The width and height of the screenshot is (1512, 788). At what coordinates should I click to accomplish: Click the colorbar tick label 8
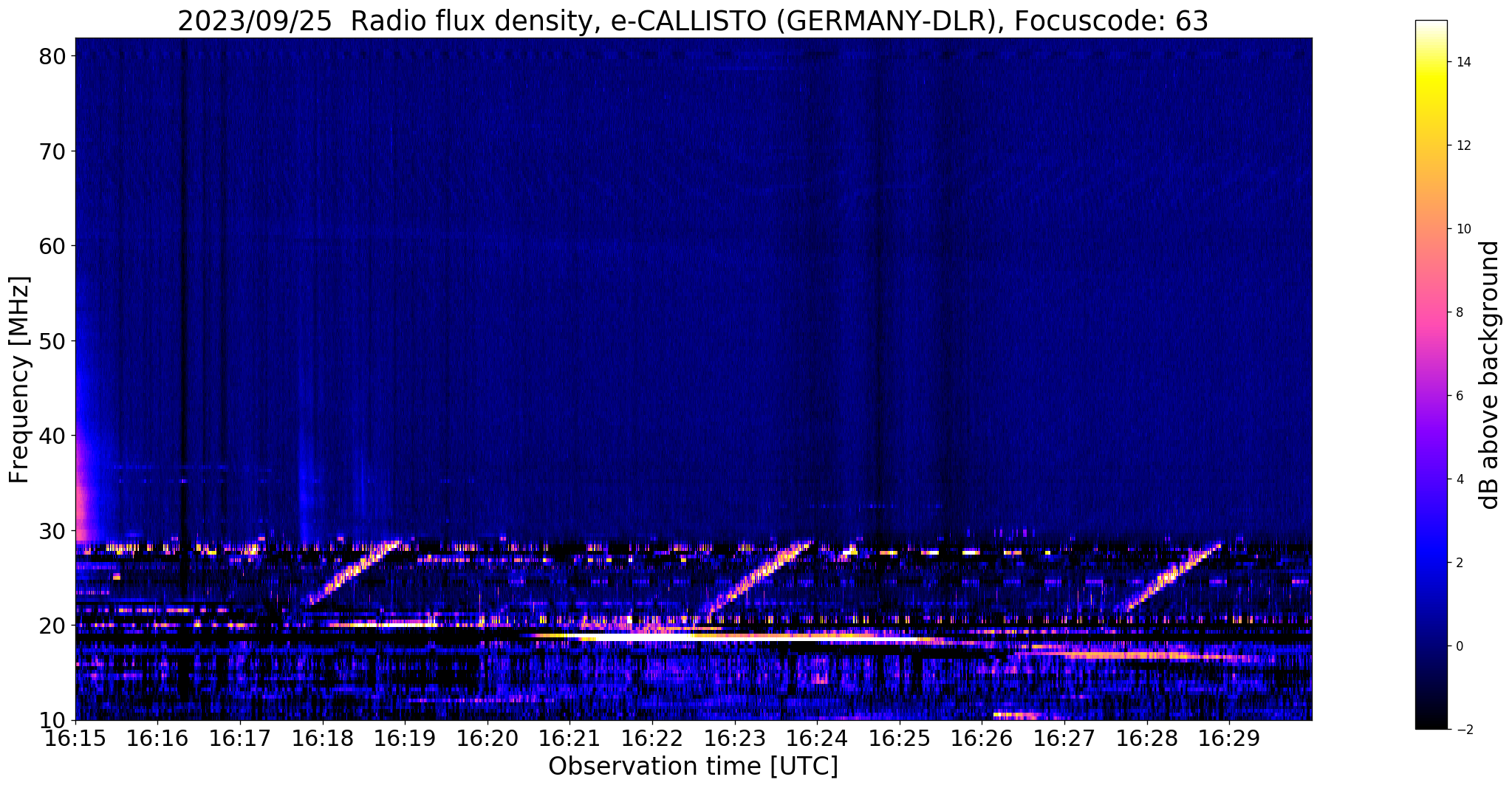pos(1459,312)
